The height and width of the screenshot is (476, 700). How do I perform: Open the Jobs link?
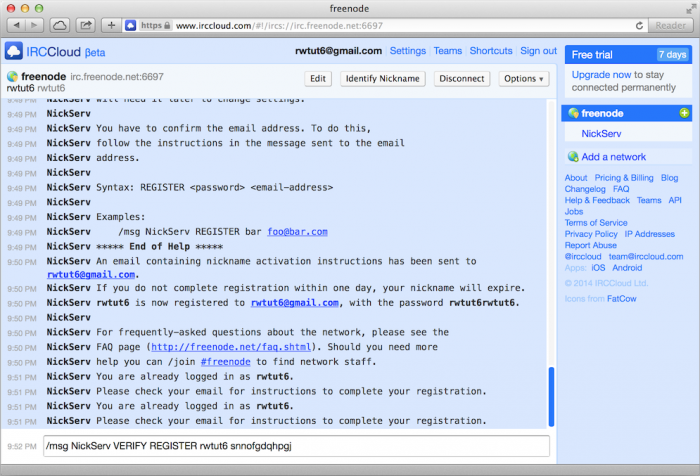pos(574,212)
